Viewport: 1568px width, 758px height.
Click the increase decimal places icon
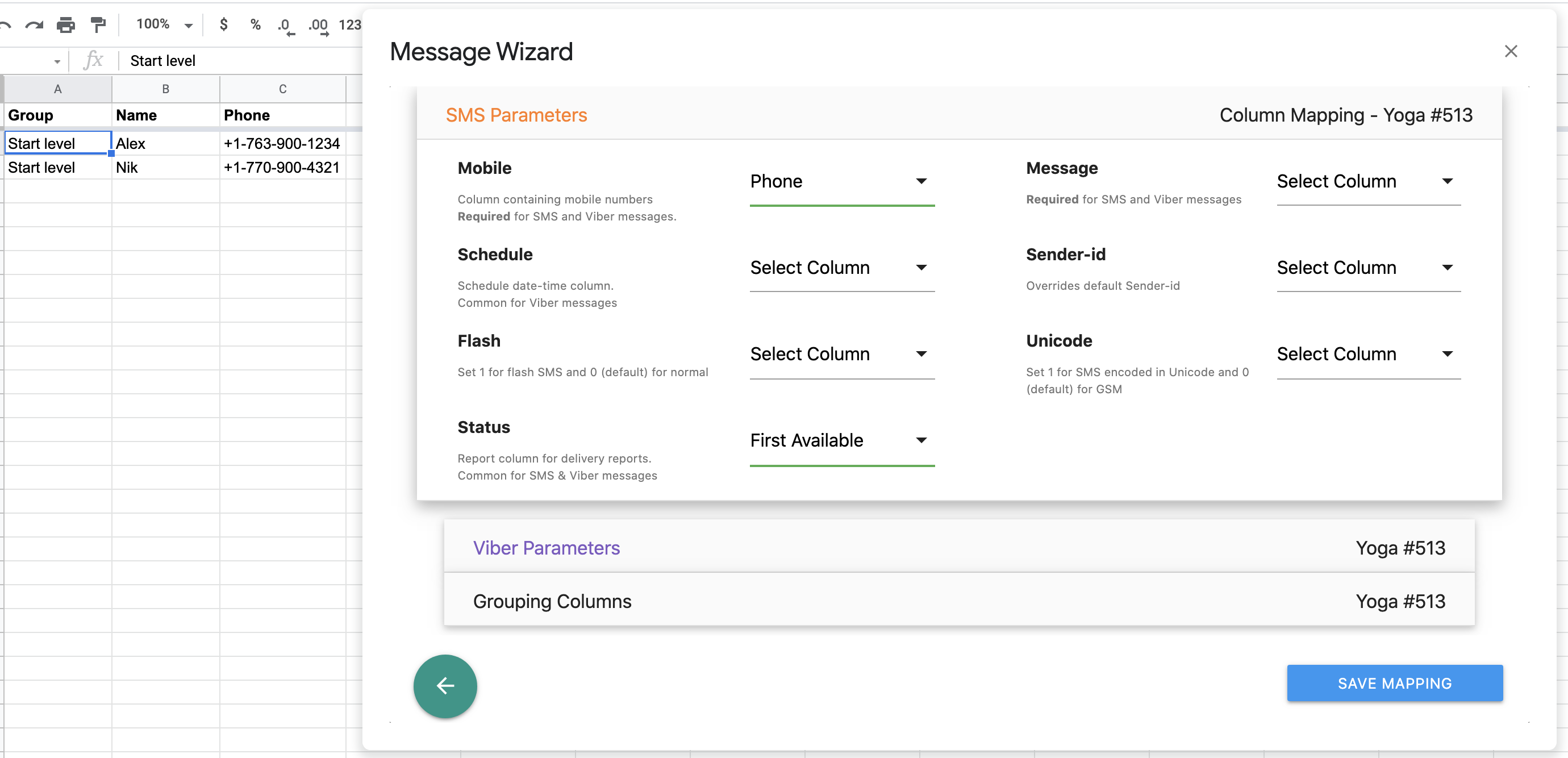click(318, 26)
